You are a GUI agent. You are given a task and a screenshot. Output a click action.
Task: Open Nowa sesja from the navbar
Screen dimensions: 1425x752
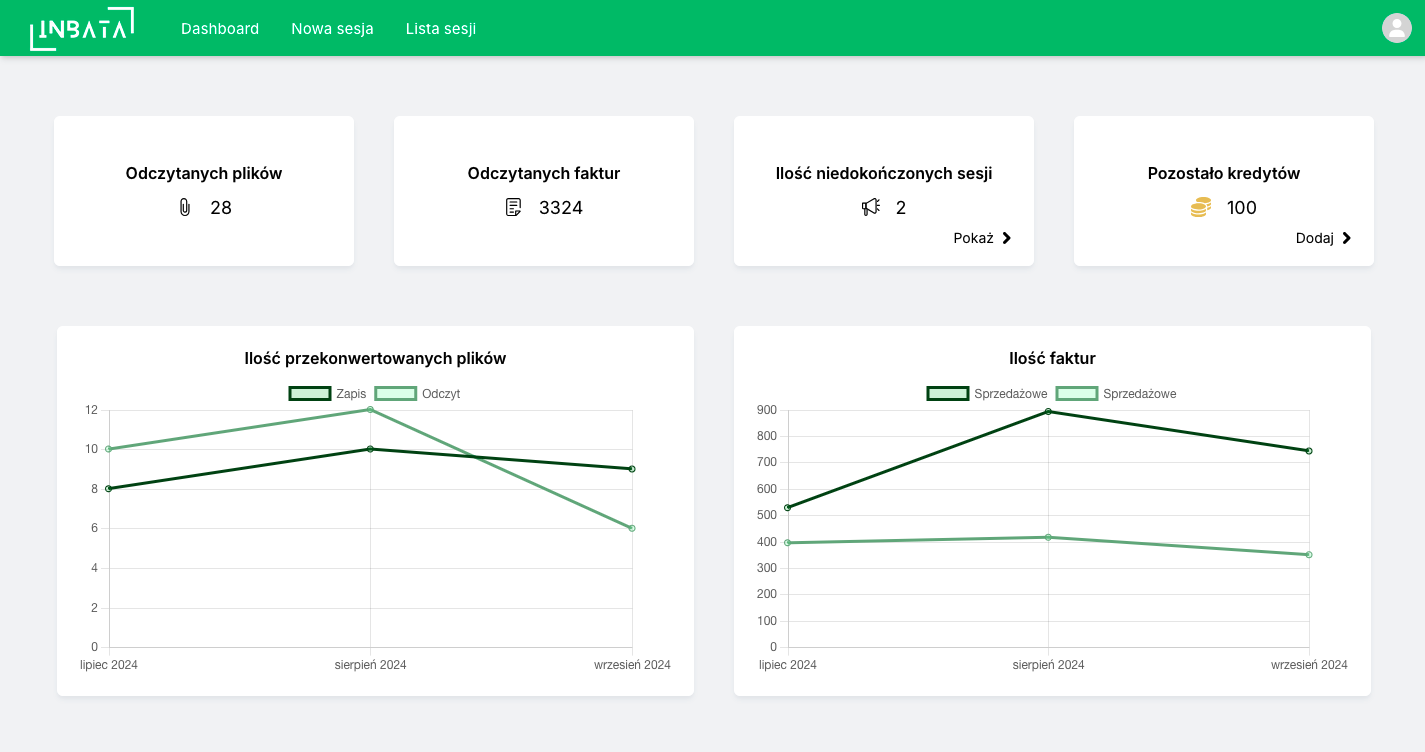[x=332, y=28]
